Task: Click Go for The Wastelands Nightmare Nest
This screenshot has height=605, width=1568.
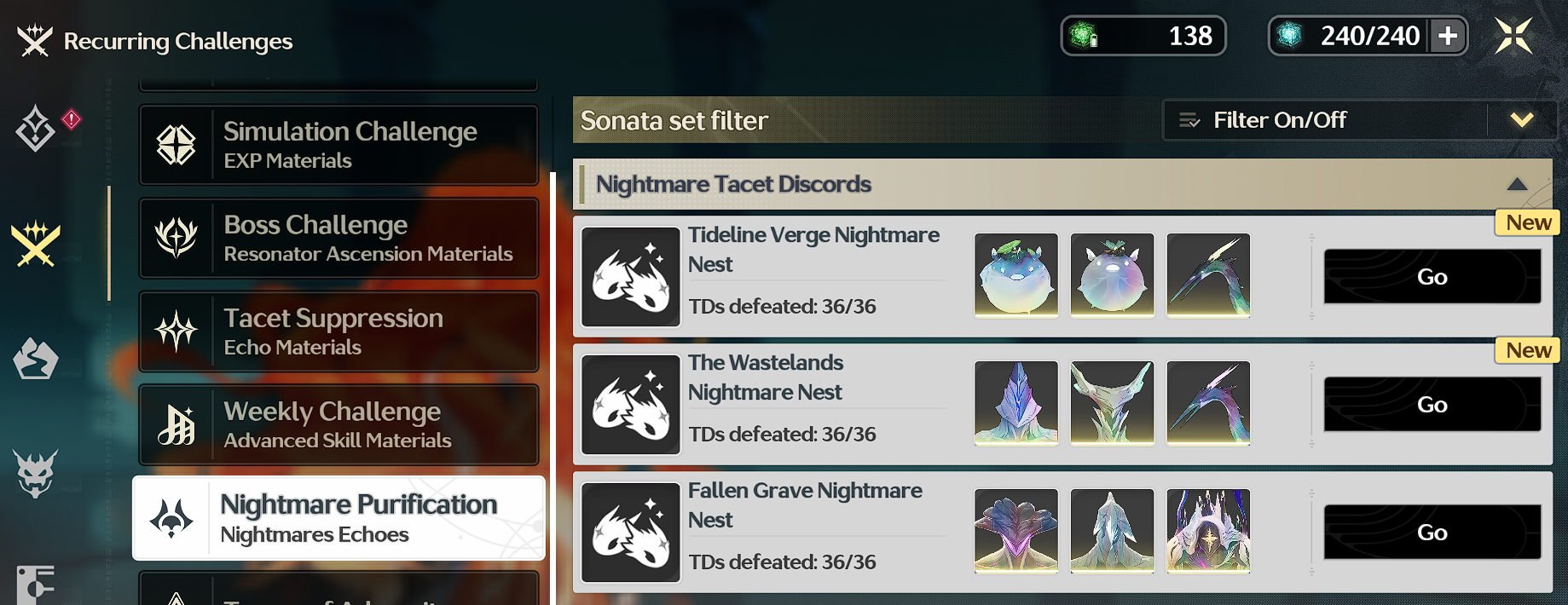Action: (1432, 405)
